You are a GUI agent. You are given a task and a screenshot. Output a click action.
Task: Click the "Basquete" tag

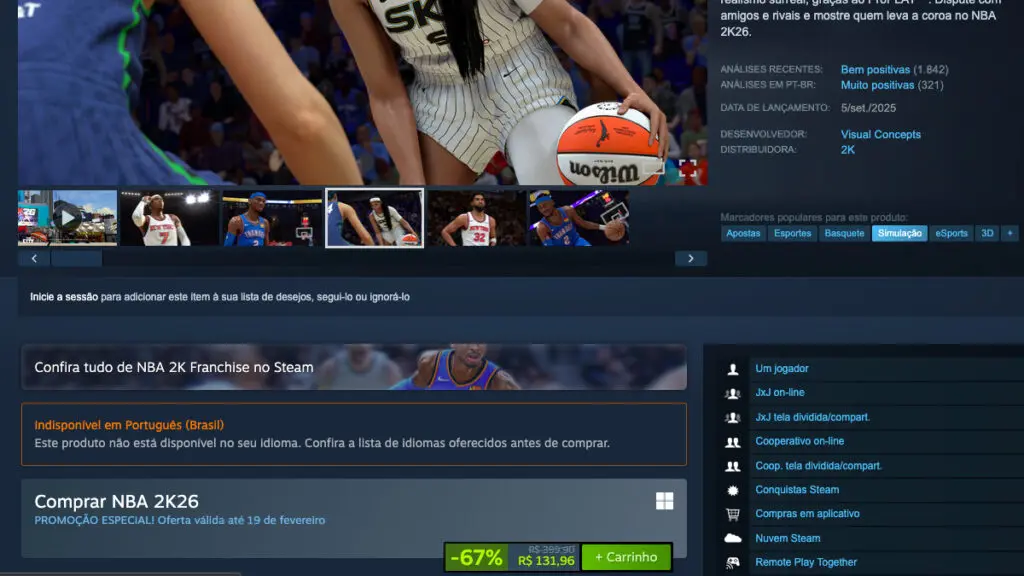tap(844, 233)
